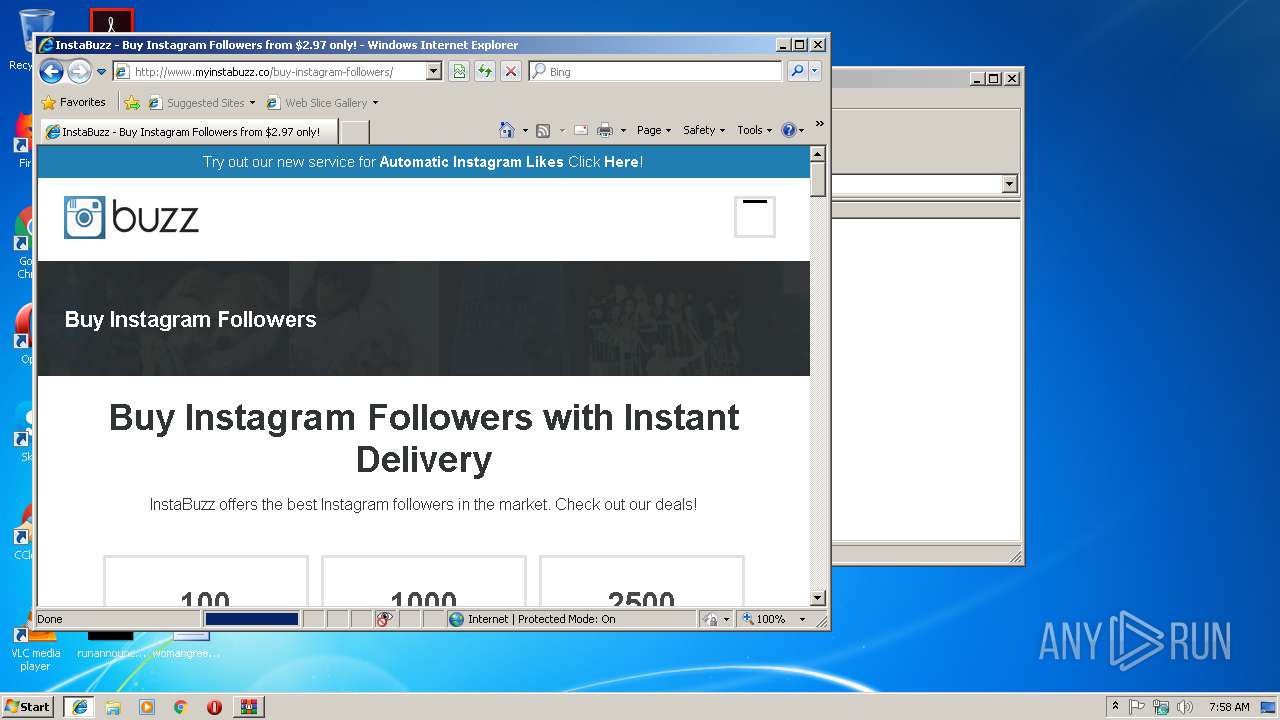Go back with the IE Back arrow

(52, 71)
